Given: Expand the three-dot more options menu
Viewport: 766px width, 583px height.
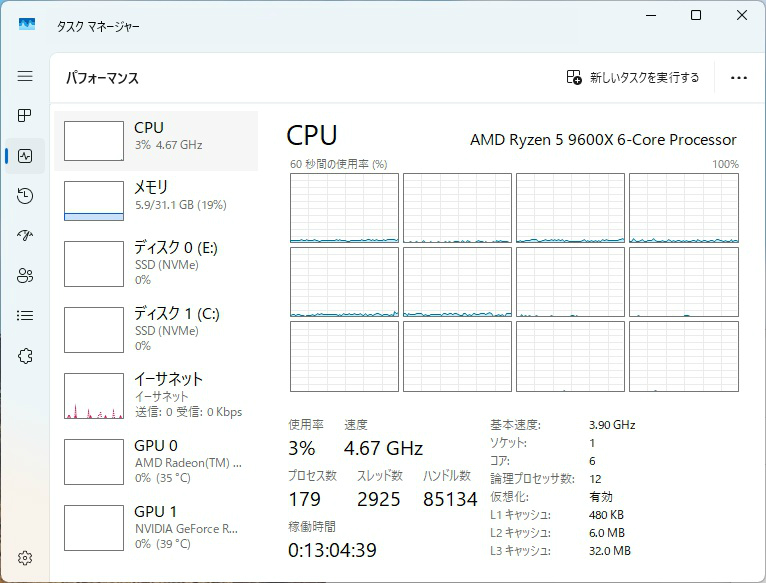Looking at the screenshot, I should (739, 78).
